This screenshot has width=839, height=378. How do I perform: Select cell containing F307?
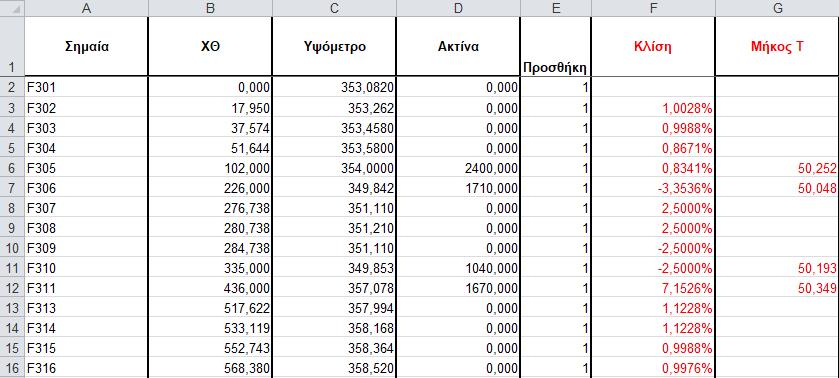click(86, 208)
